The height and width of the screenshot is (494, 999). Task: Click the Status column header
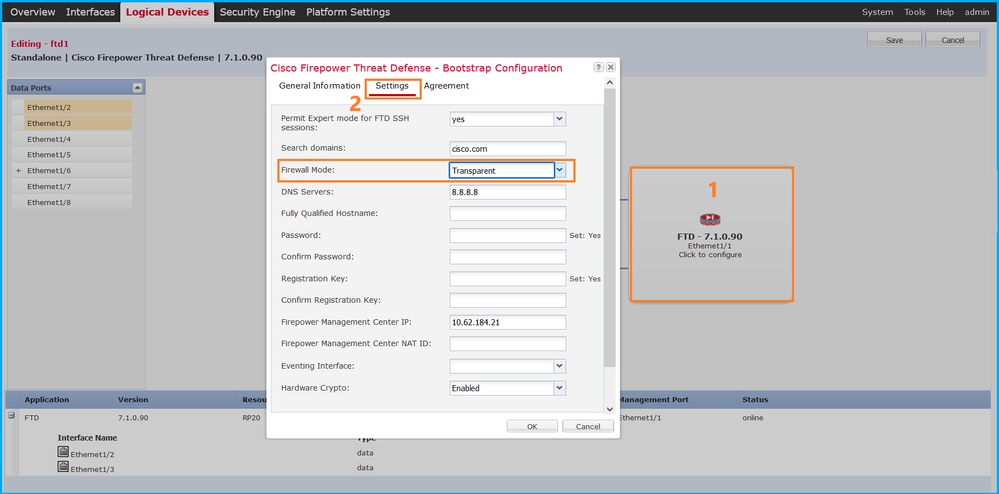[x=755, y=400]
